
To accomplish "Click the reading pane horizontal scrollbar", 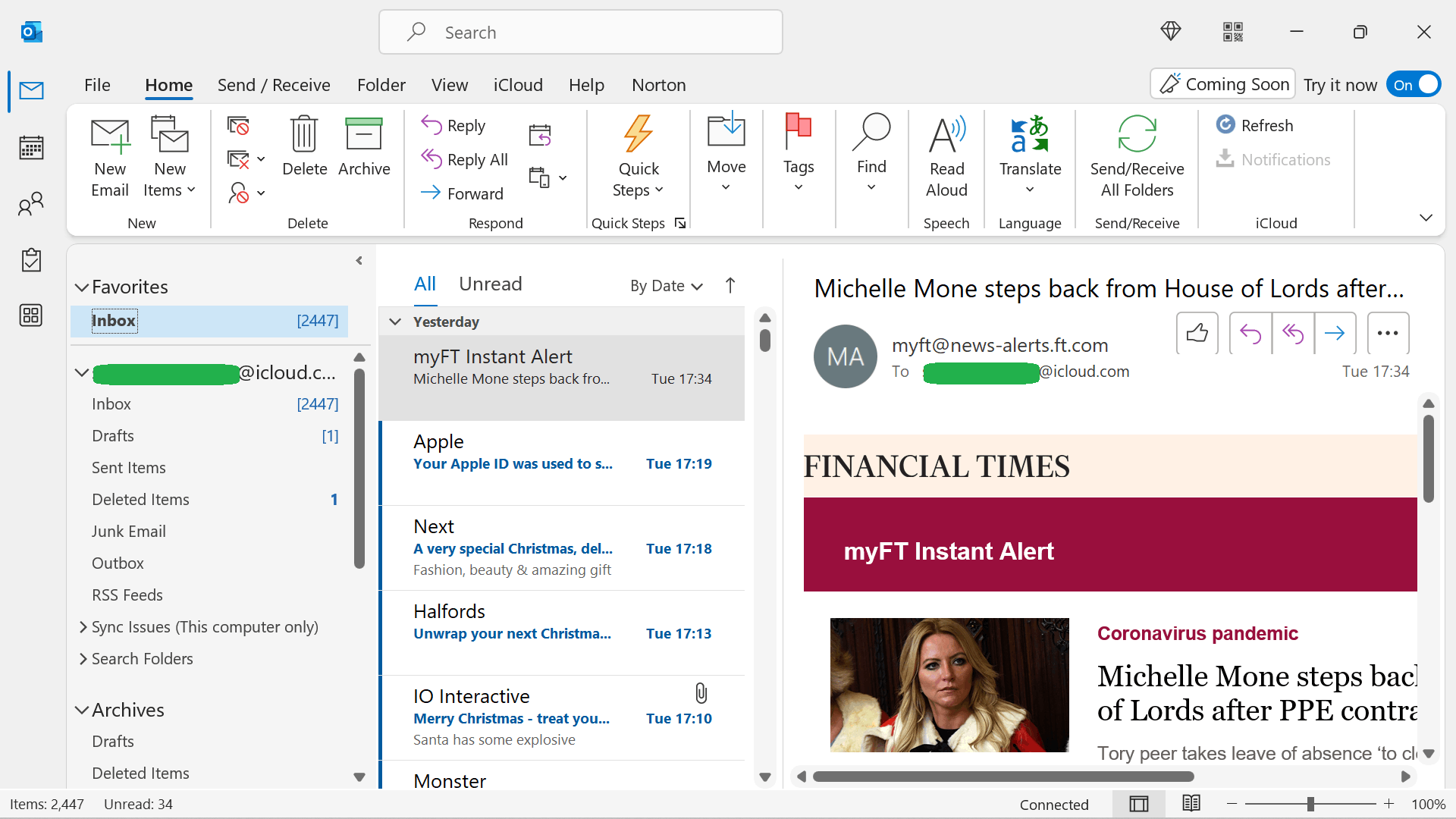I will pos(1003,777).
